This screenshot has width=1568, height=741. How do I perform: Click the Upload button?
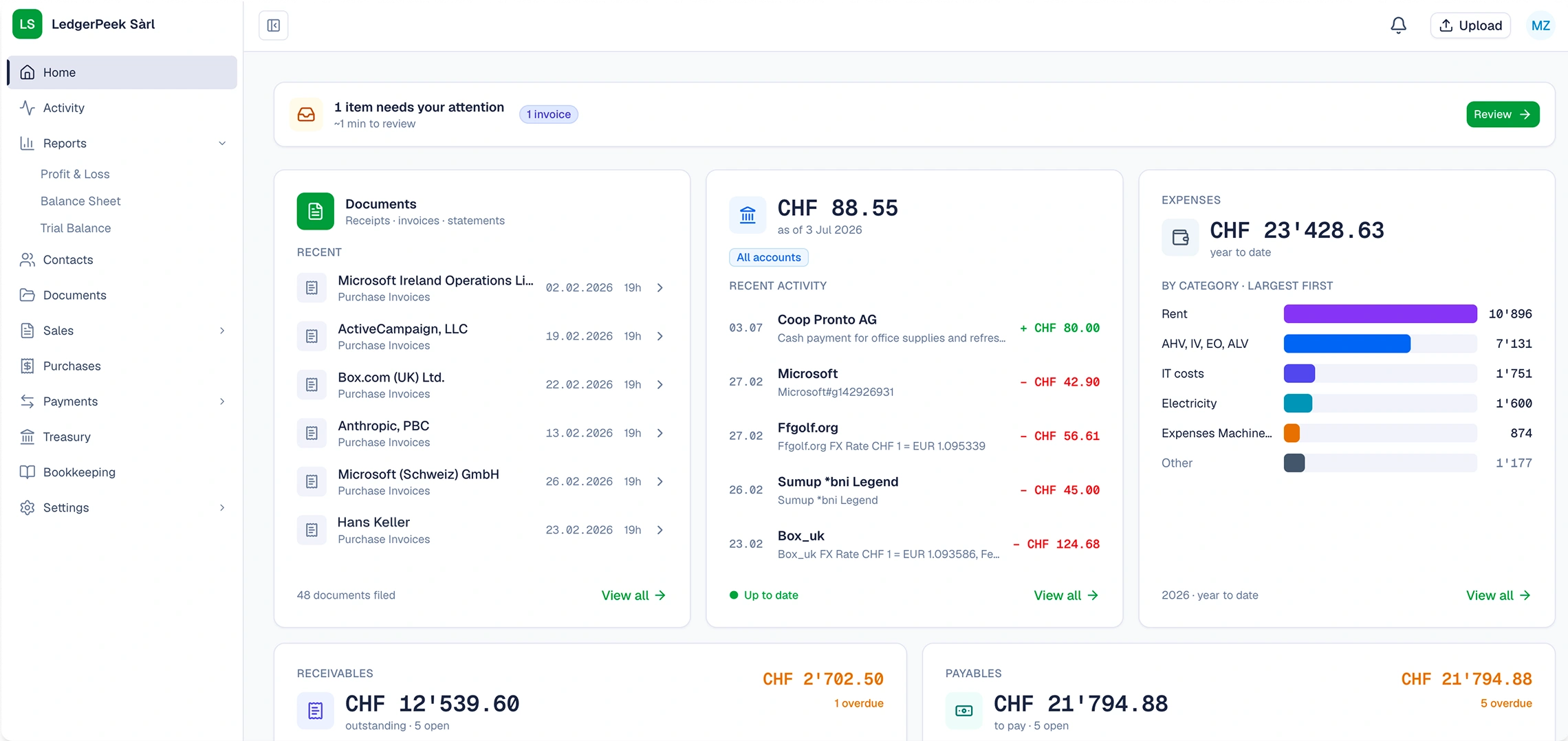click(1470, 25)
